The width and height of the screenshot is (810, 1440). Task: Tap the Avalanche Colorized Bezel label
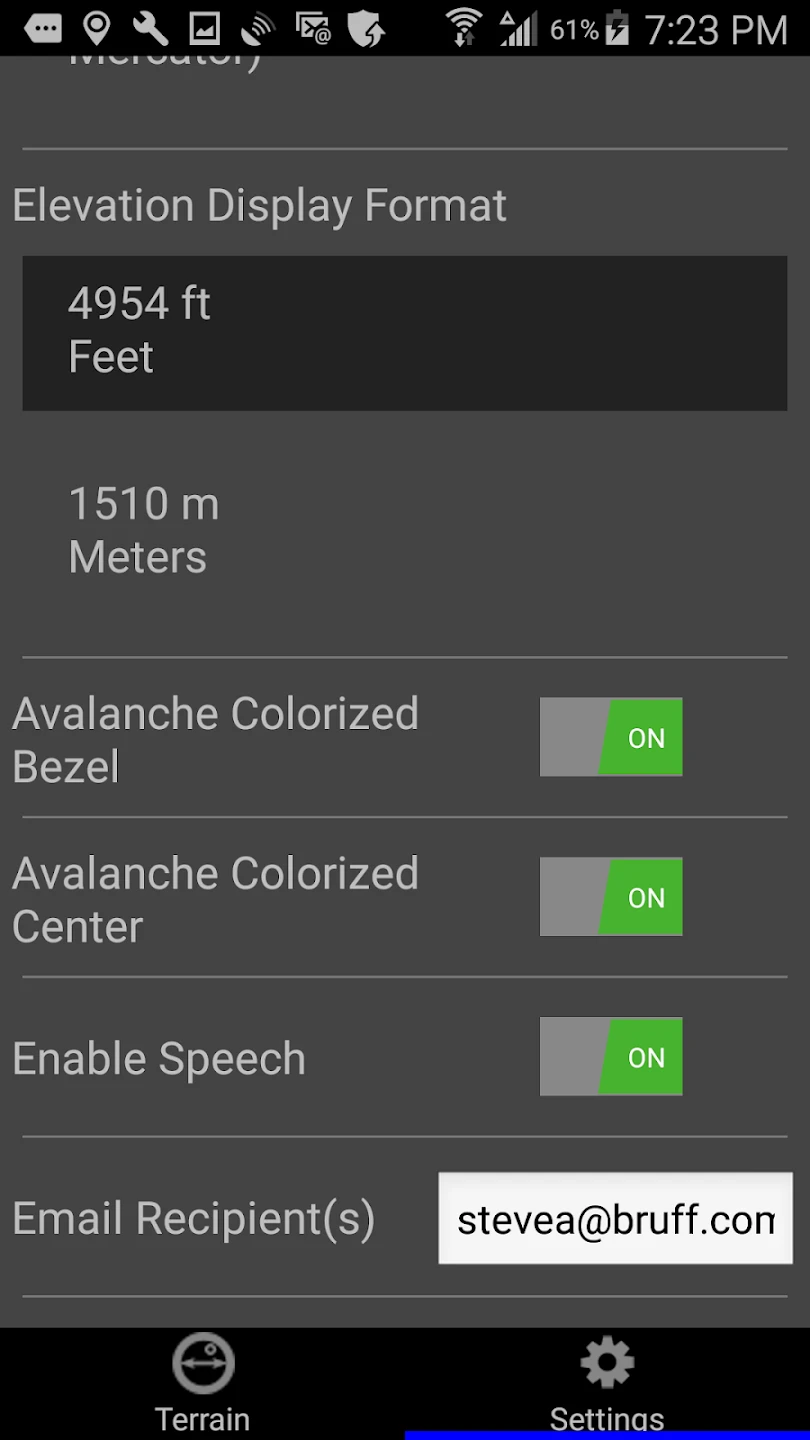[216, 739]
